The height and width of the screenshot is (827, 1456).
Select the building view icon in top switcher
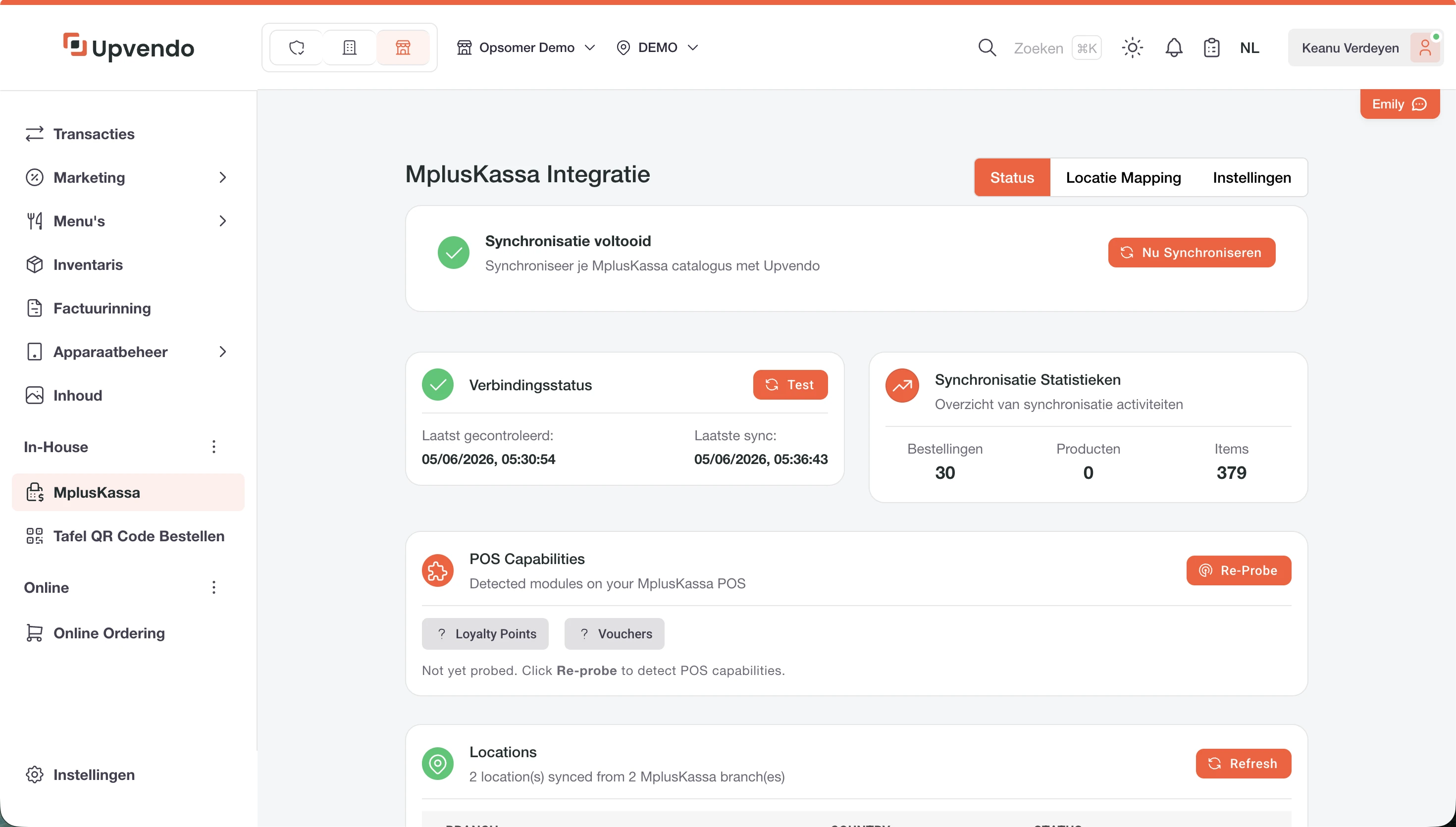350,48
